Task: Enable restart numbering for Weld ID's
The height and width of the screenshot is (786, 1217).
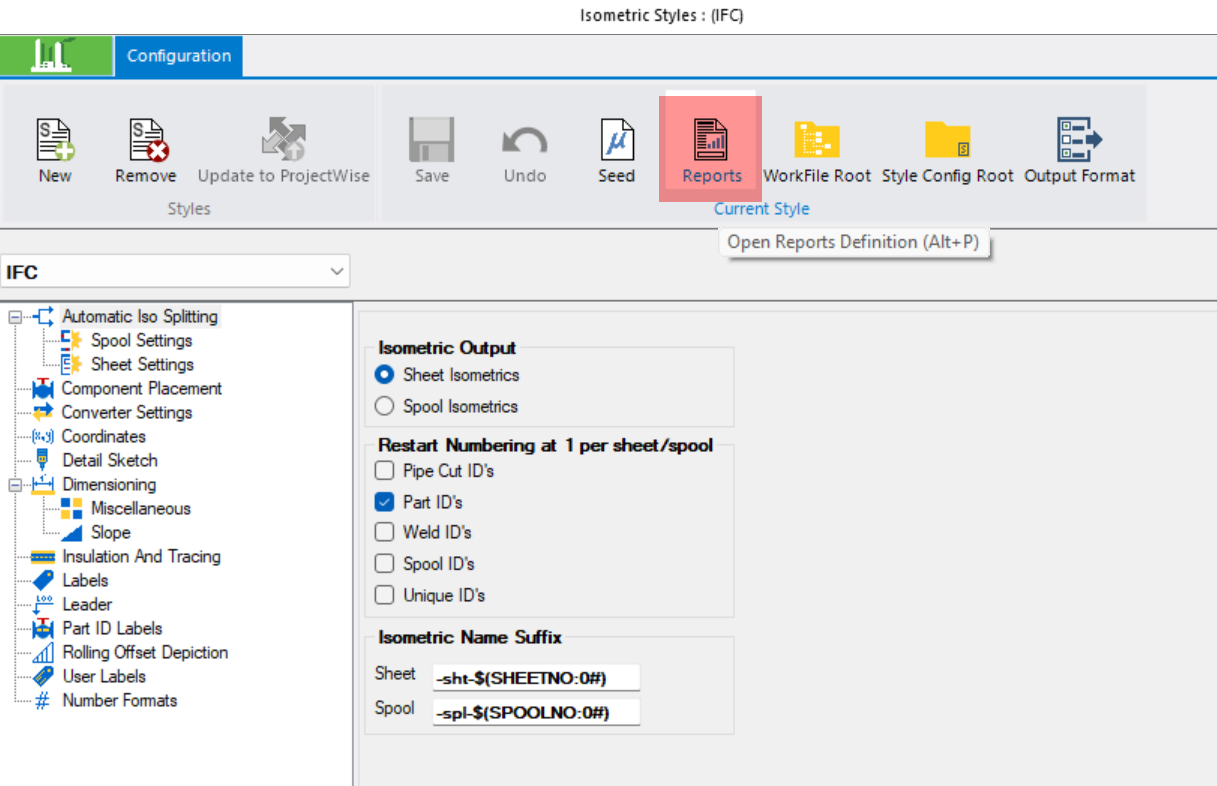Action: tap(384, 532)
